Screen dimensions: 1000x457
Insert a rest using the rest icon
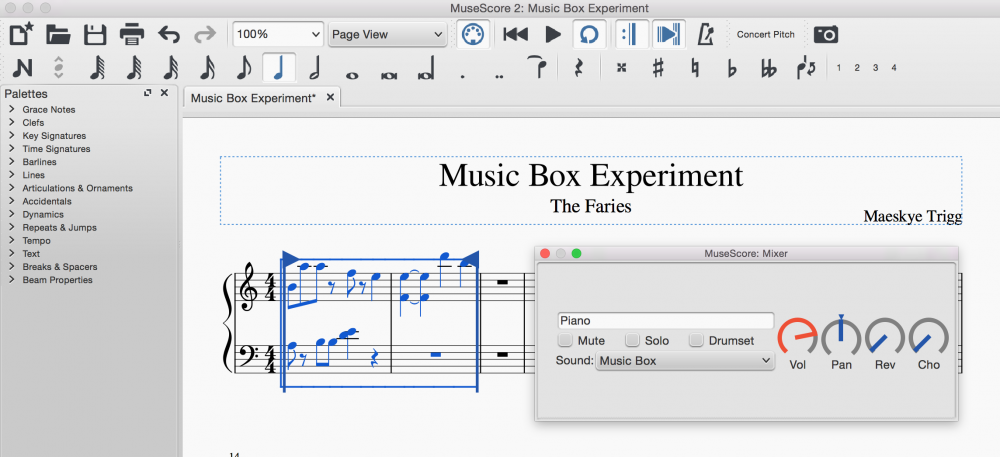[578, 68]
